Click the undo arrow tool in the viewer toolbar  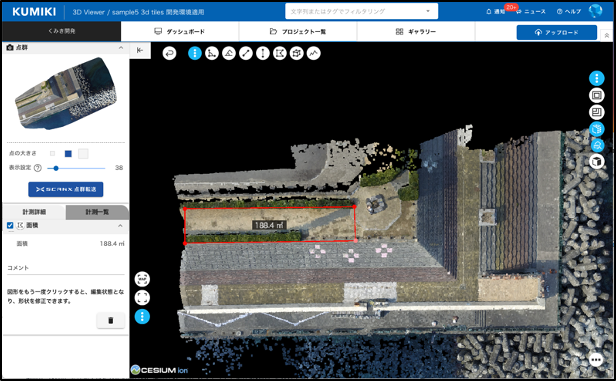click(169, 53)
